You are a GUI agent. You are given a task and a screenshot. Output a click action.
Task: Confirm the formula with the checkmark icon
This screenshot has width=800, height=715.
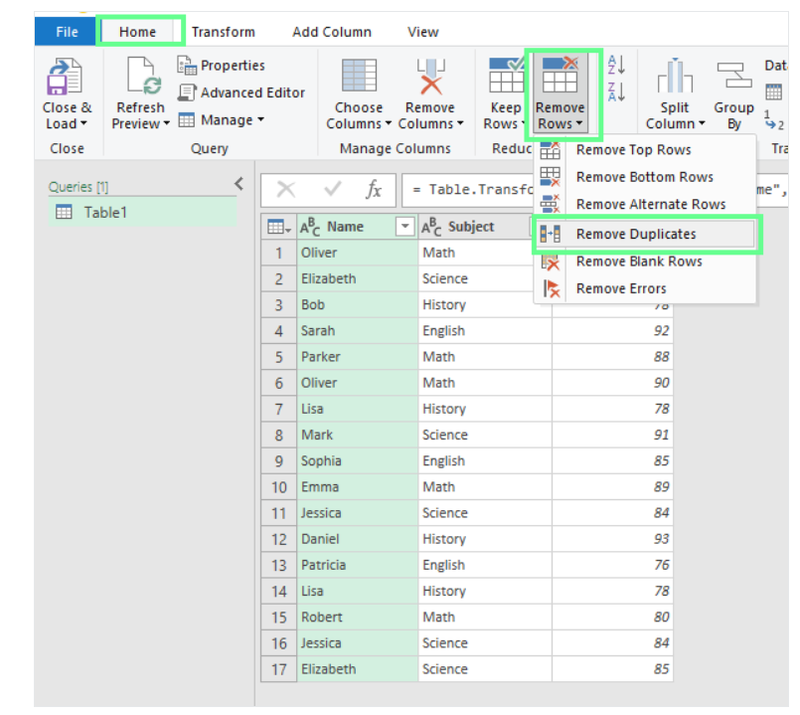click(x=333, y=190)
